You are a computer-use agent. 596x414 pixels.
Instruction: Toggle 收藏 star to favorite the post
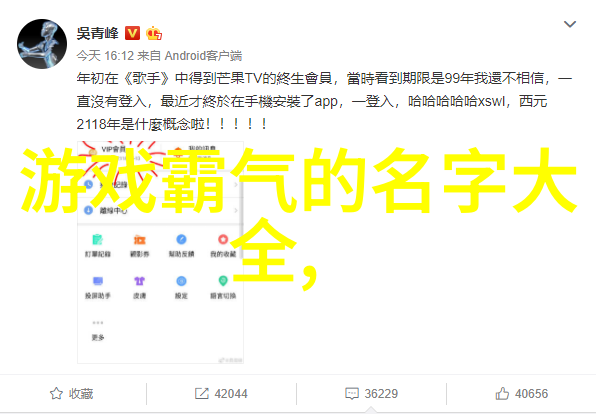[x=71, y=393]
